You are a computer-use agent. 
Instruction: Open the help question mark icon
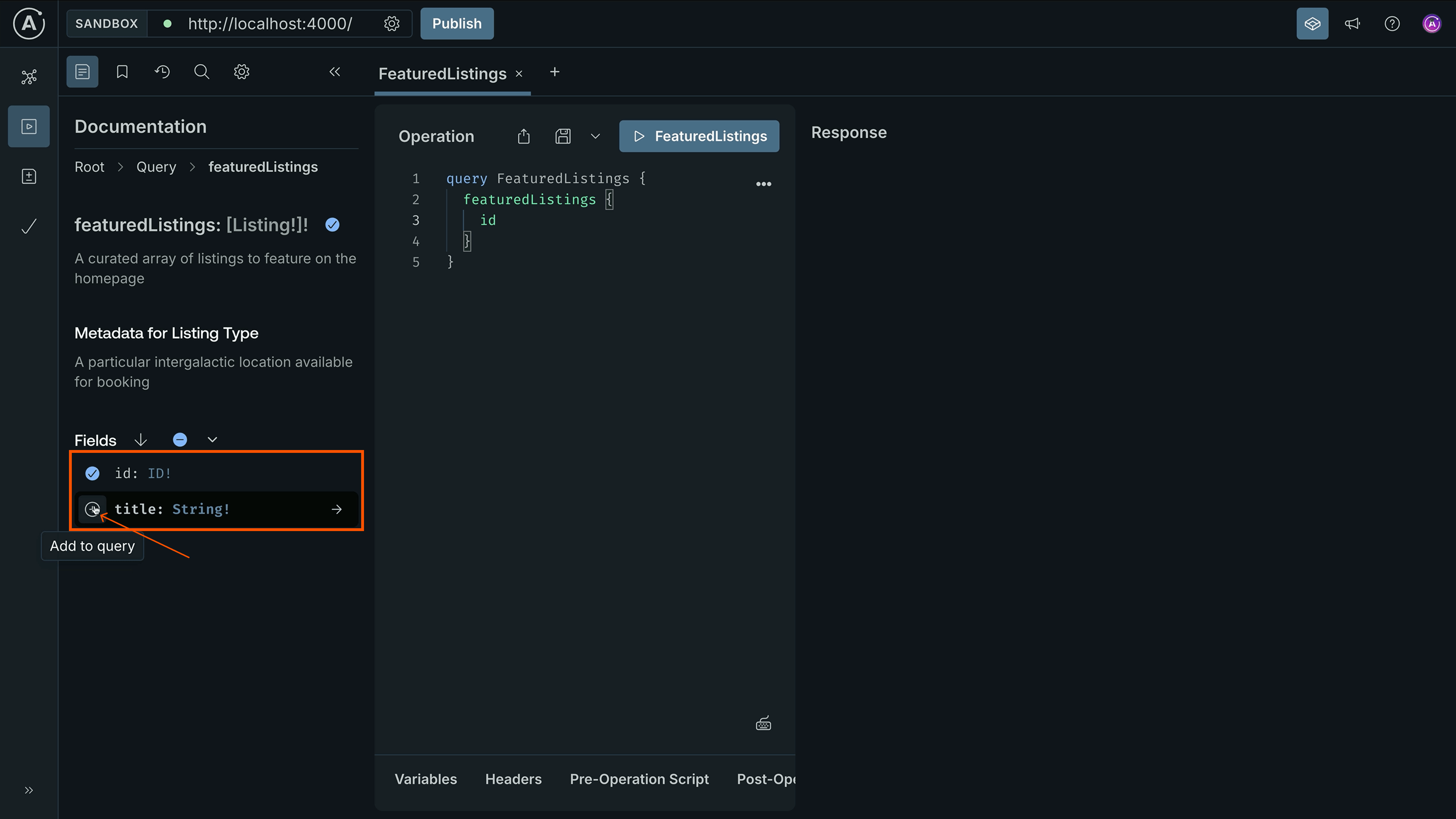1392,23
